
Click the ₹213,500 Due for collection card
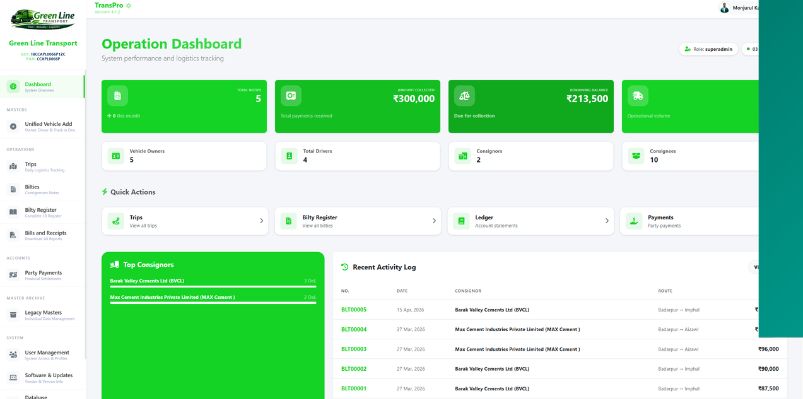coord(531,106)
